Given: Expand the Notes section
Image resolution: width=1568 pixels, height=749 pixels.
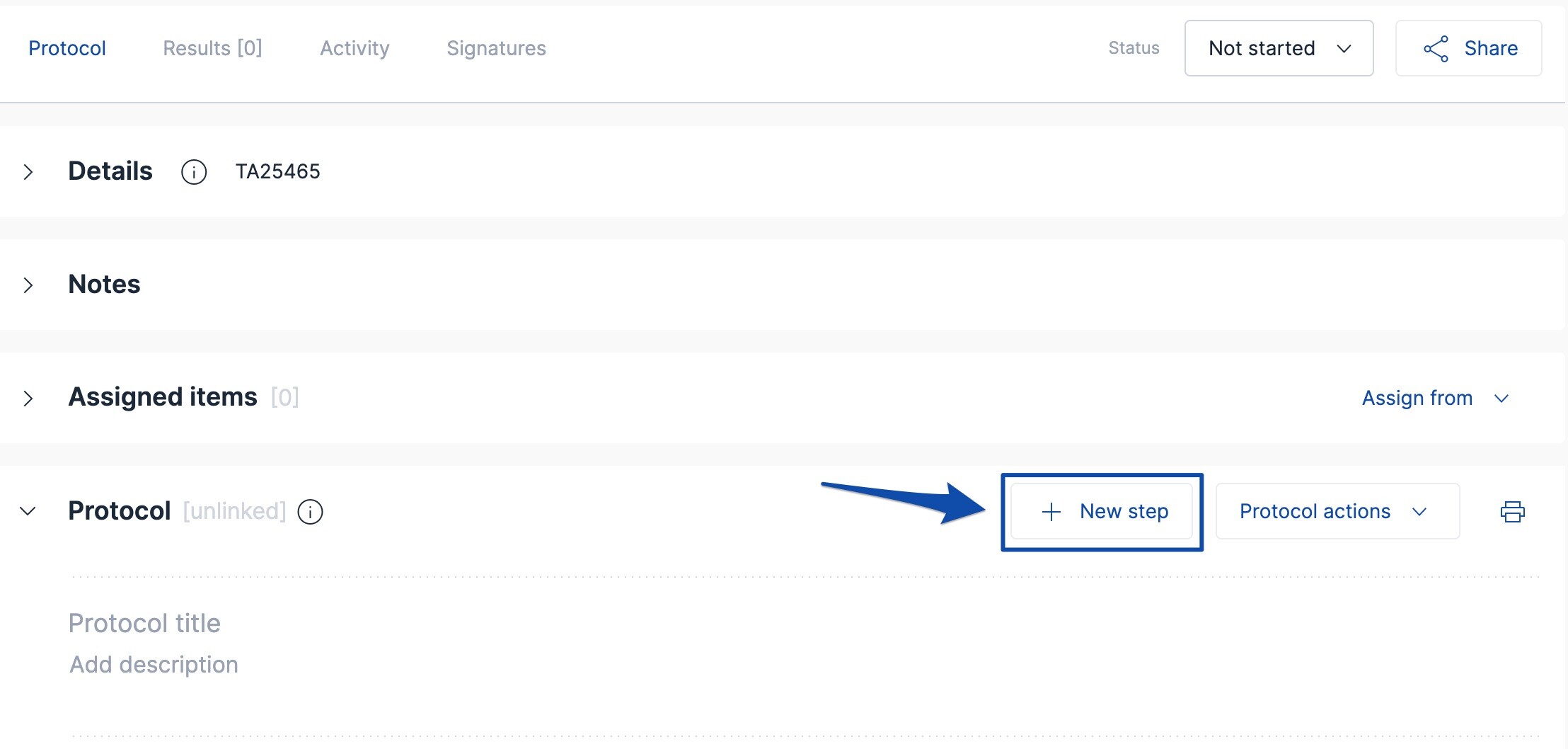Looking at the screenshot, I should 29,285.
